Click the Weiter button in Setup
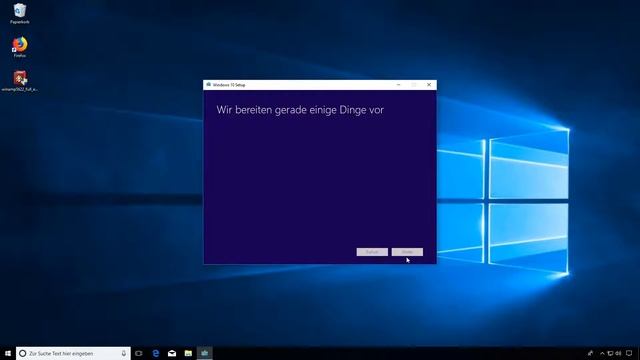Screen dimensions: 640x360 pos(407,252)
